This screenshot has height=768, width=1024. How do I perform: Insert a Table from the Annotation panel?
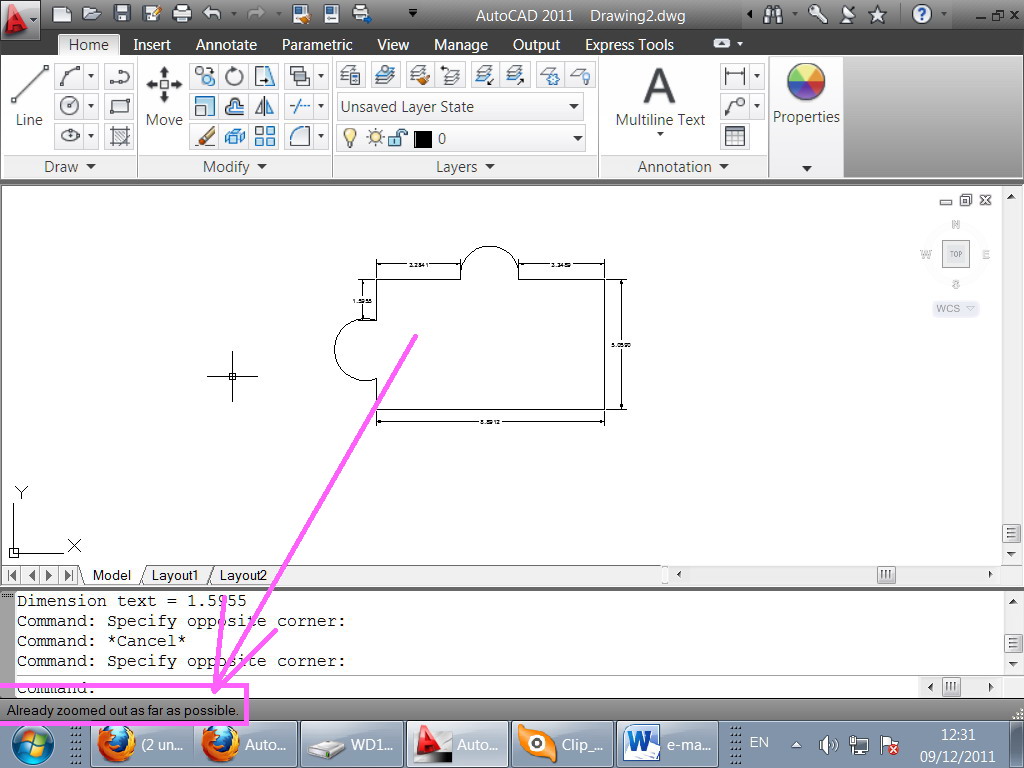[x=736, y=137]
